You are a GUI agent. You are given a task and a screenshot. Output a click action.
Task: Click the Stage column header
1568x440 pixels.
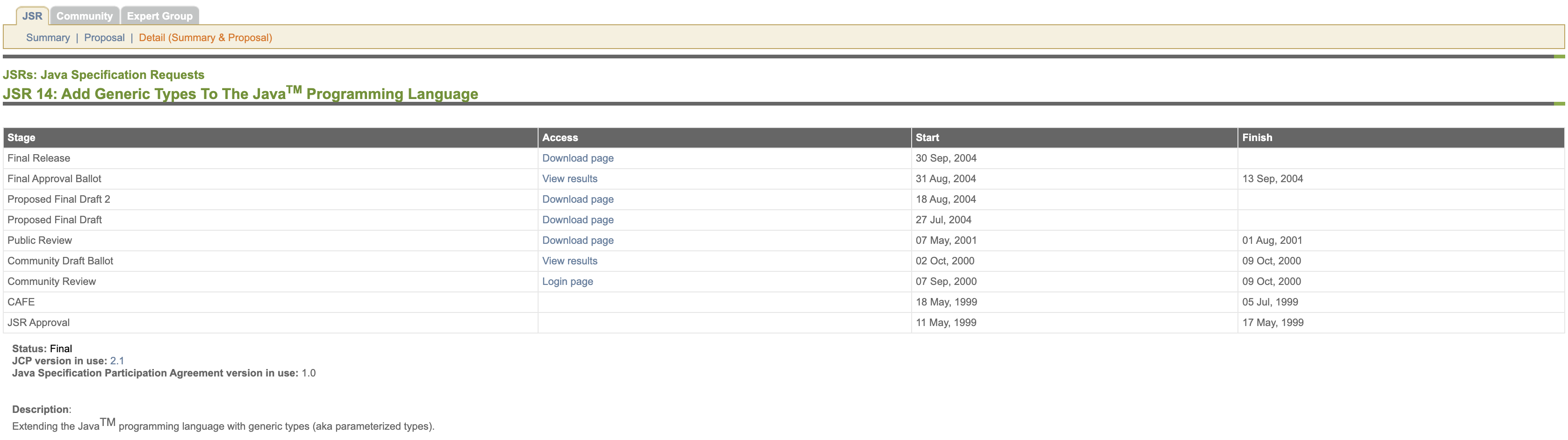[22, 137]
